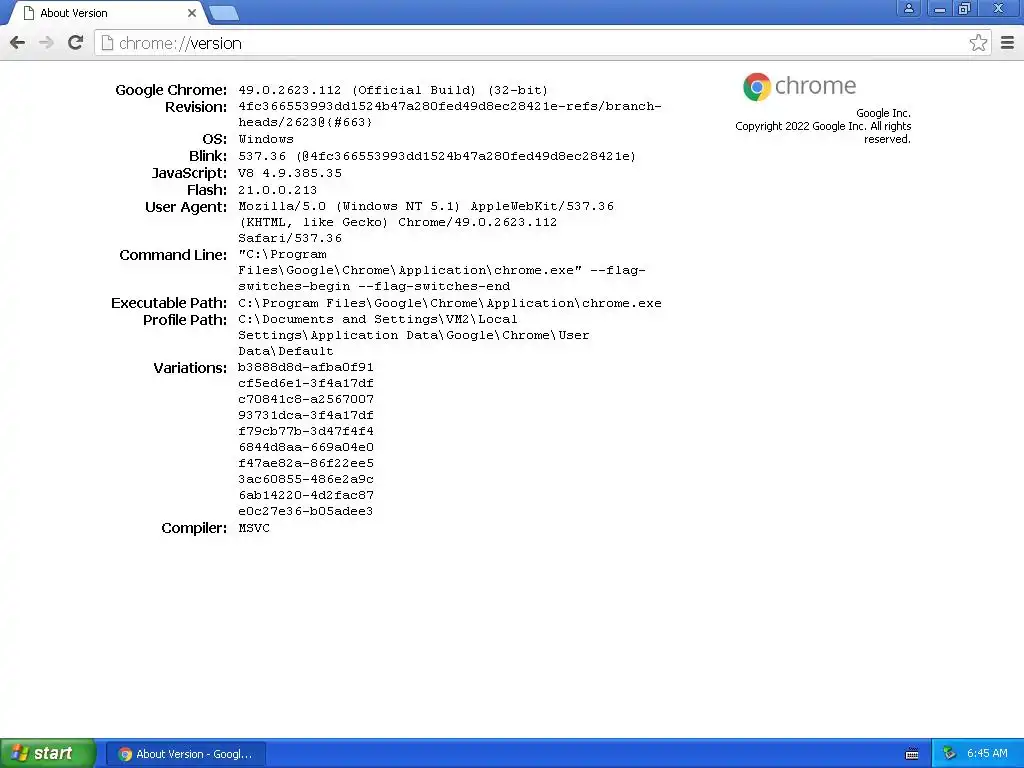The image size is (1024, 768).
Task: Click version text 49.0.2623.112 (Official Build)
Action: pos(357,90)
